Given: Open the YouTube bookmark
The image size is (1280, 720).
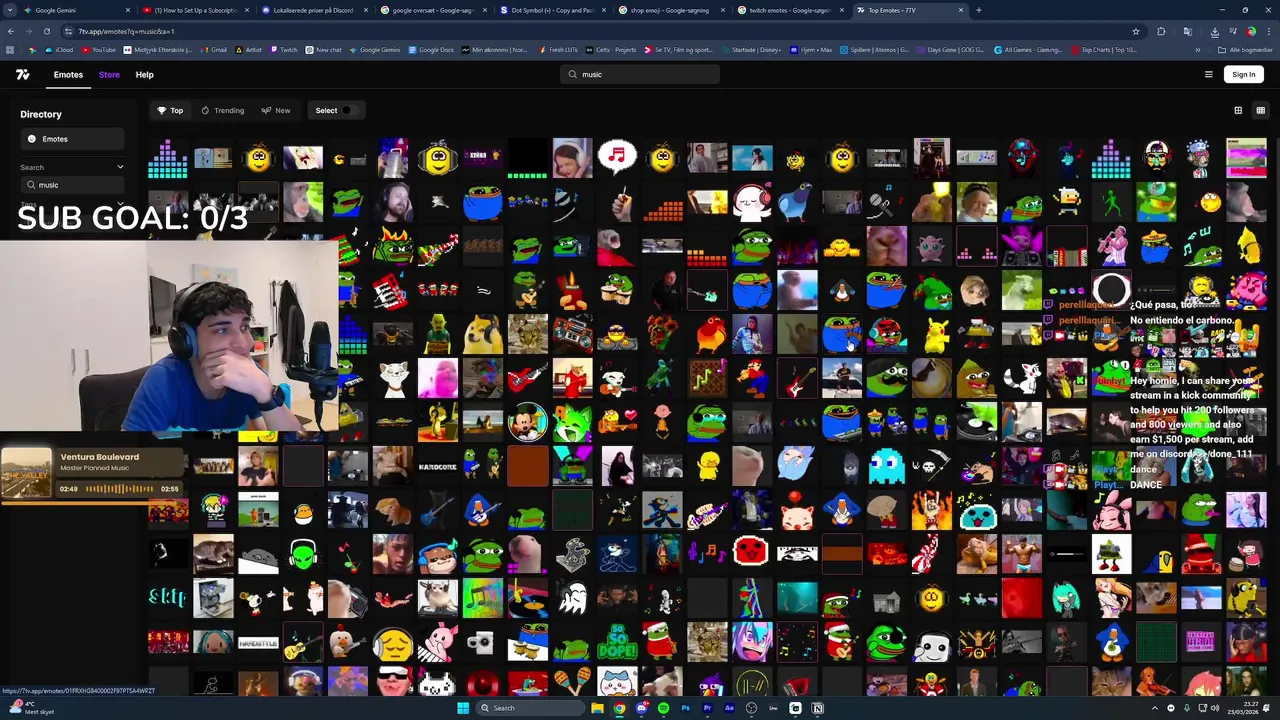Looking at the screenshot, I should (x=99, y=50).
